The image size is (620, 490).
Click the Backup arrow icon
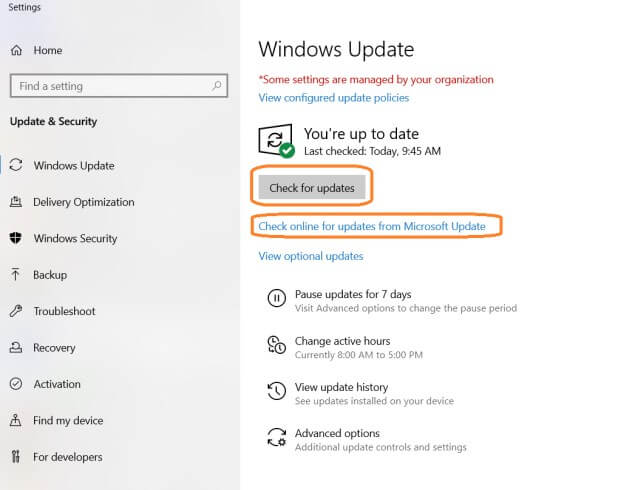[16, 275]
